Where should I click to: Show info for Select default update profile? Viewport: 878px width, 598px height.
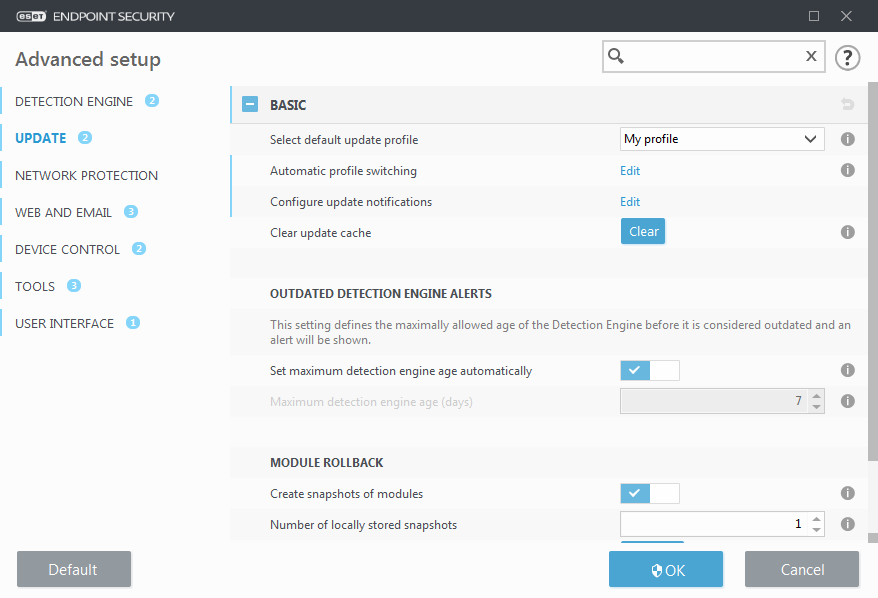tap(848, 139)
